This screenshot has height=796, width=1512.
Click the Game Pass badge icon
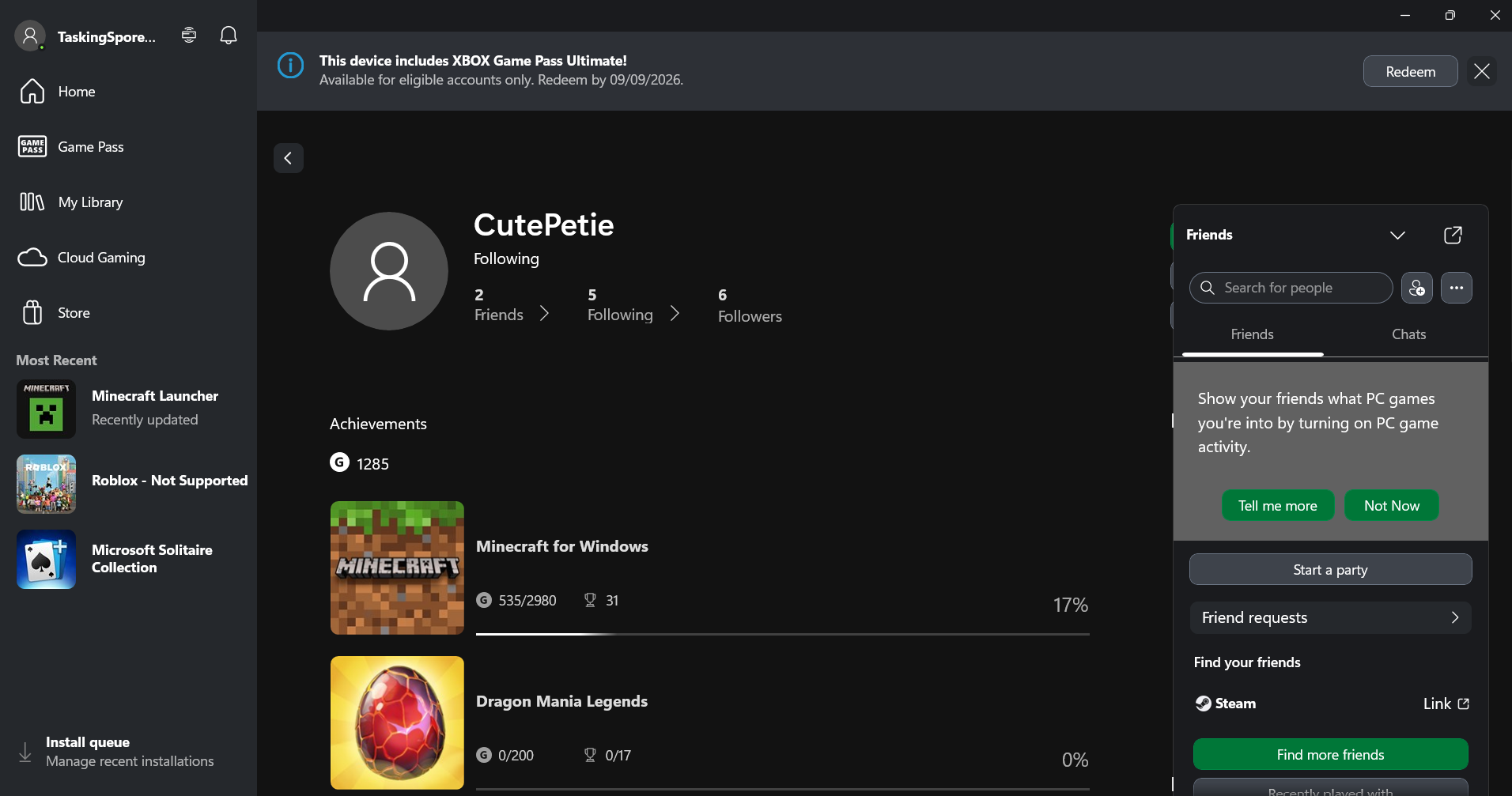[32, 146]
